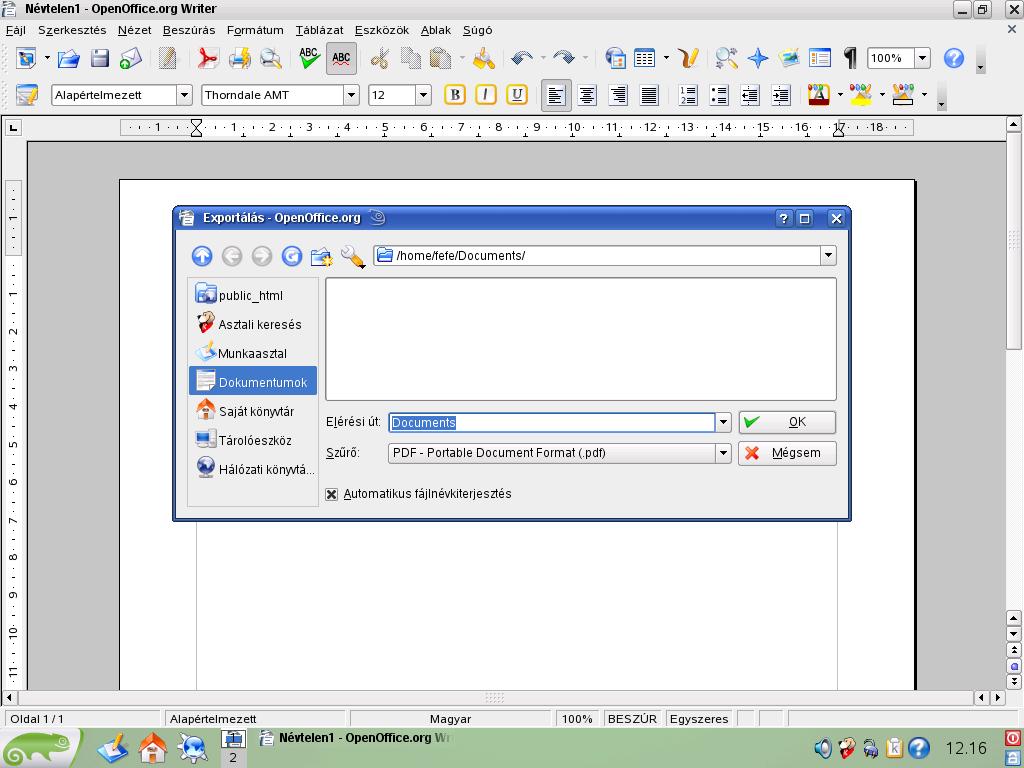This screenshot has height=768, width=1024.
Task: Click the Export as PDF toolbar icon
Action: coord(208,58)
